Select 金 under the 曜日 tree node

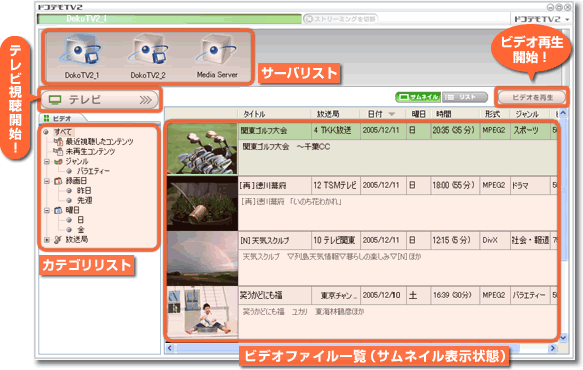tap(80, 229)
